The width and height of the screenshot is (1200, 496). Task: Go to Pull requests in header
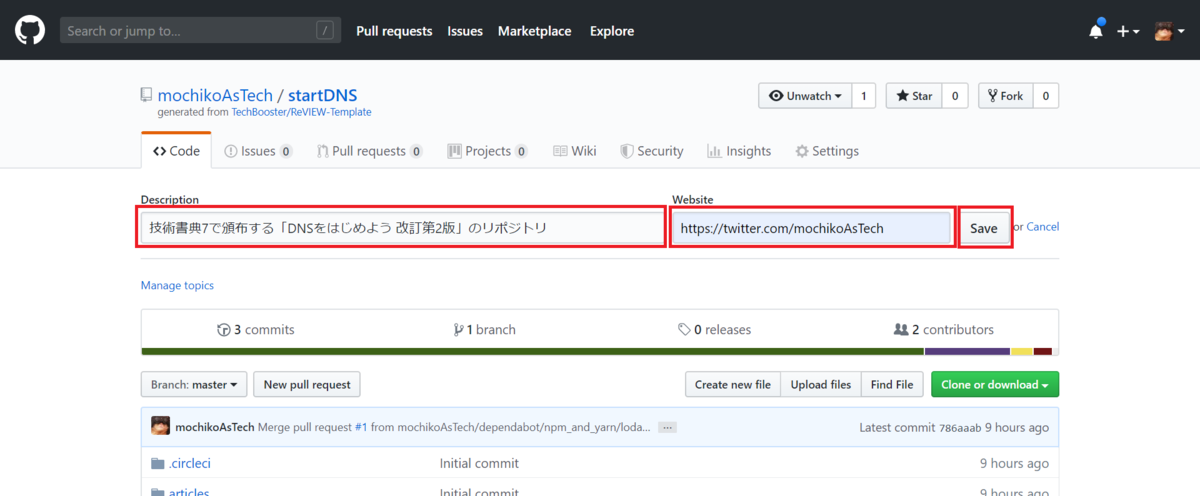pyautogui.click(x=394, y=31)
